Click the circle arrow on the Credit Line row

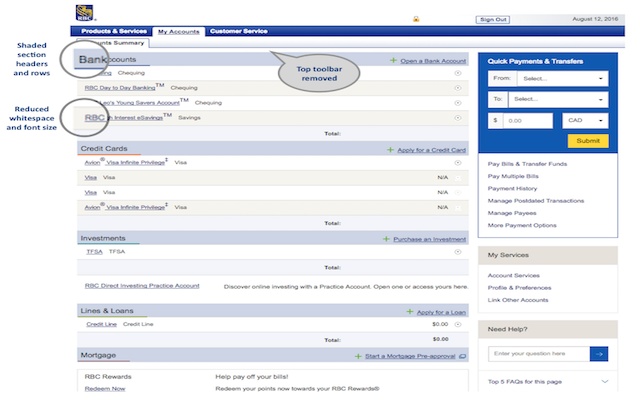click(x=458, y=324)
